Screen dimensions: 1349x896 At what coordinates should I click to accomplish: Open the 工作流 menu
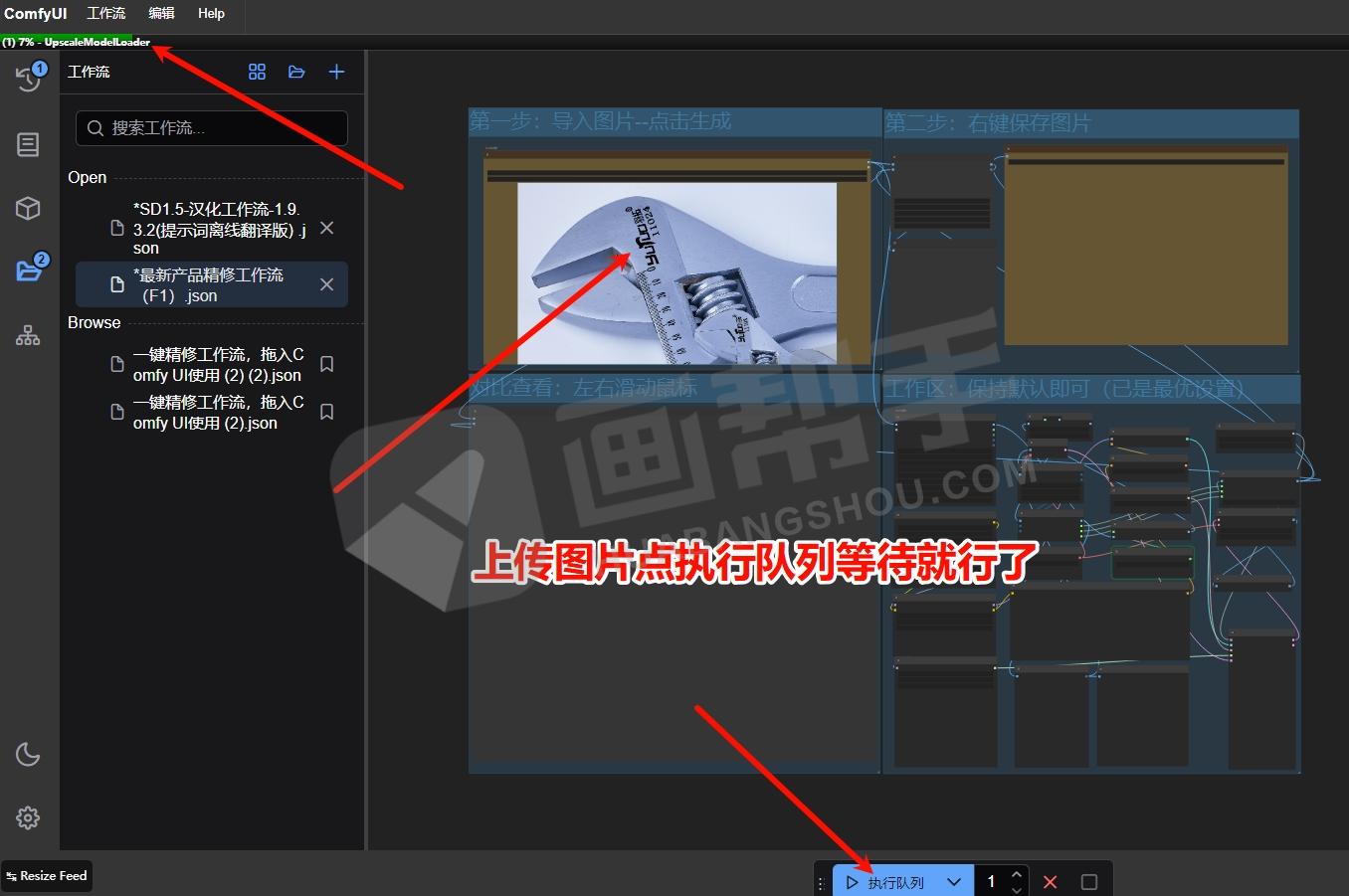(x=106, y=13)
